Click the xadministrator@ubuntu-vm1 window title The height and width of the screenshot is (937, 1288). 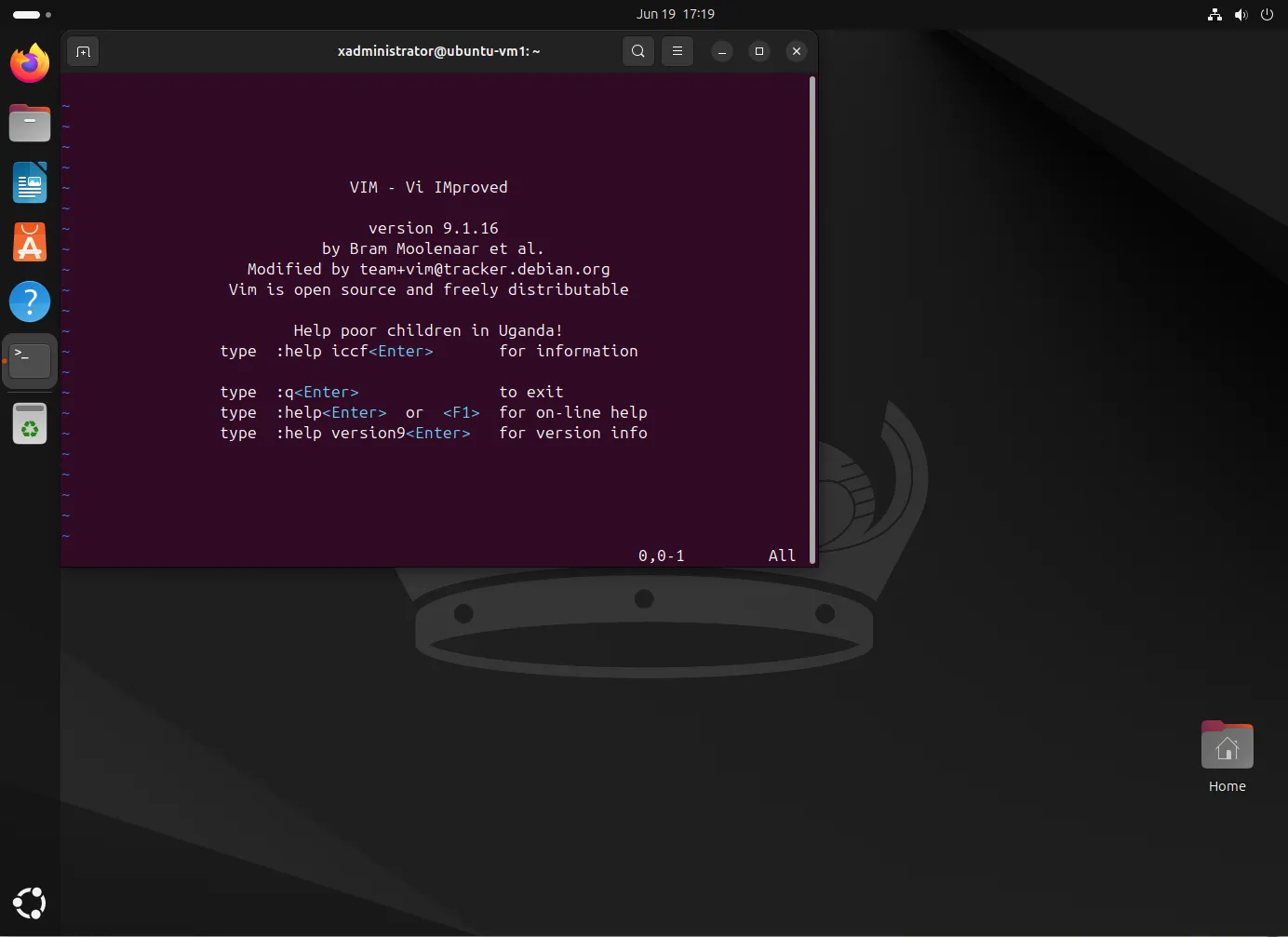click(x=438, y=51)
